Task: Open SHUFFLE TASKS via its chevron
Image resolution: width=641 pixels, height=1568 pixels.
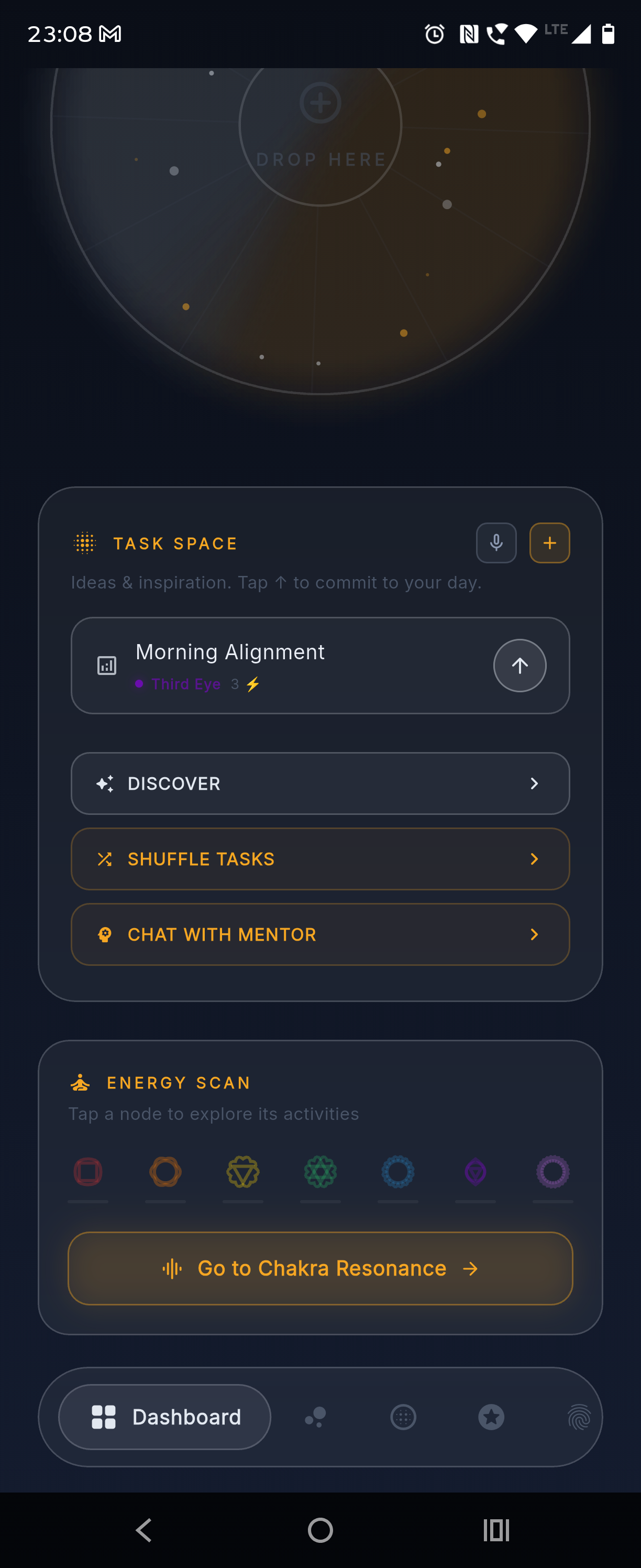Action: 534,859
